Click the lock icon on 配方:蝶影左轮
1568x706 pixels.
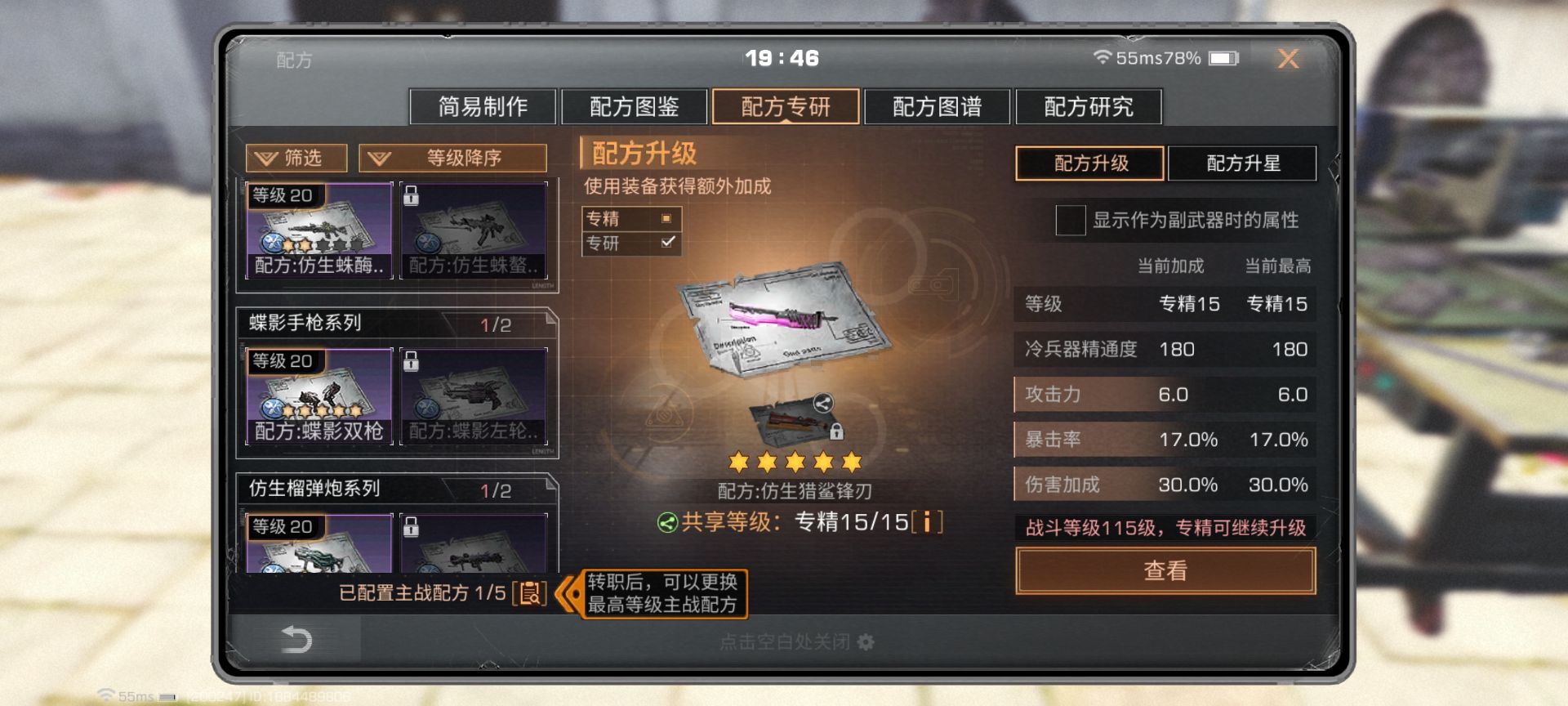tap(411, 360)
